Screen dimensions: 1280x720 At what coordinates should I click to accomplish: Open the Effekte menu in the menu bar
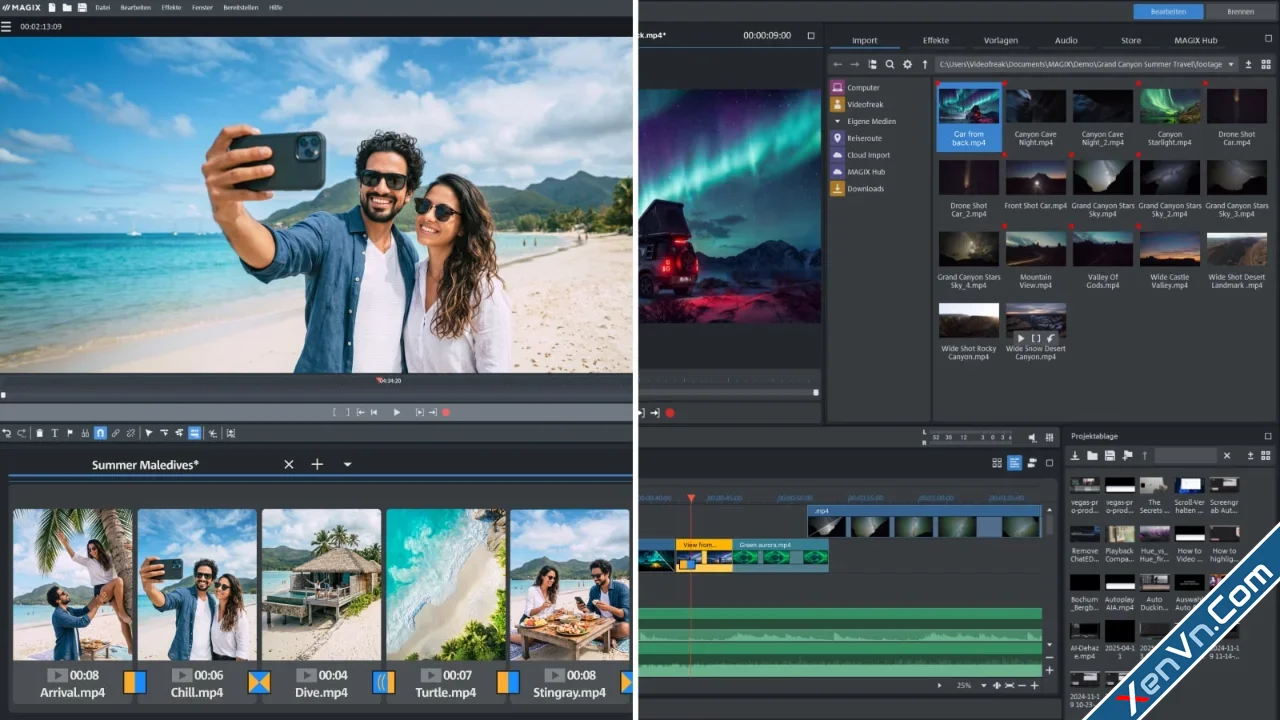pos(171,7)
